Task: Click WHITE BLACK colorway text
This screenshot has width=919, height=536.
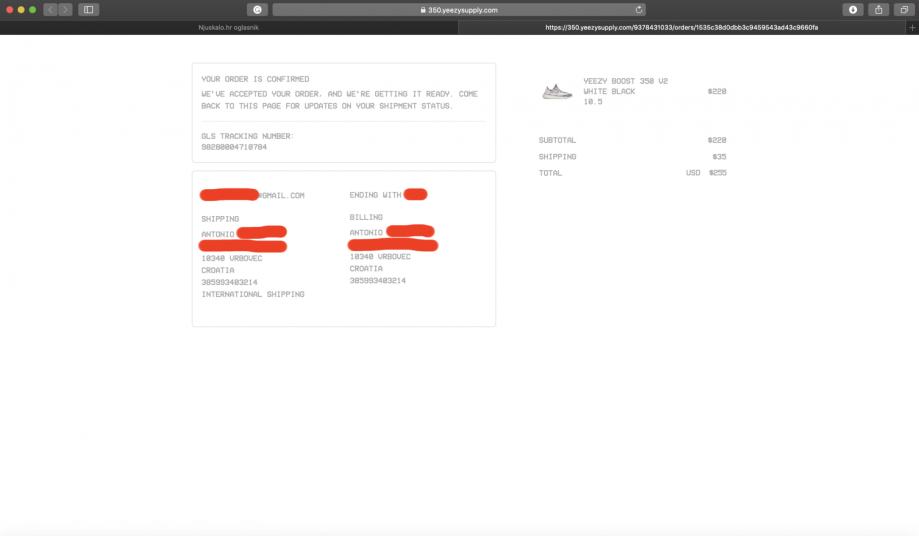Action: click(x=609, y=91)
